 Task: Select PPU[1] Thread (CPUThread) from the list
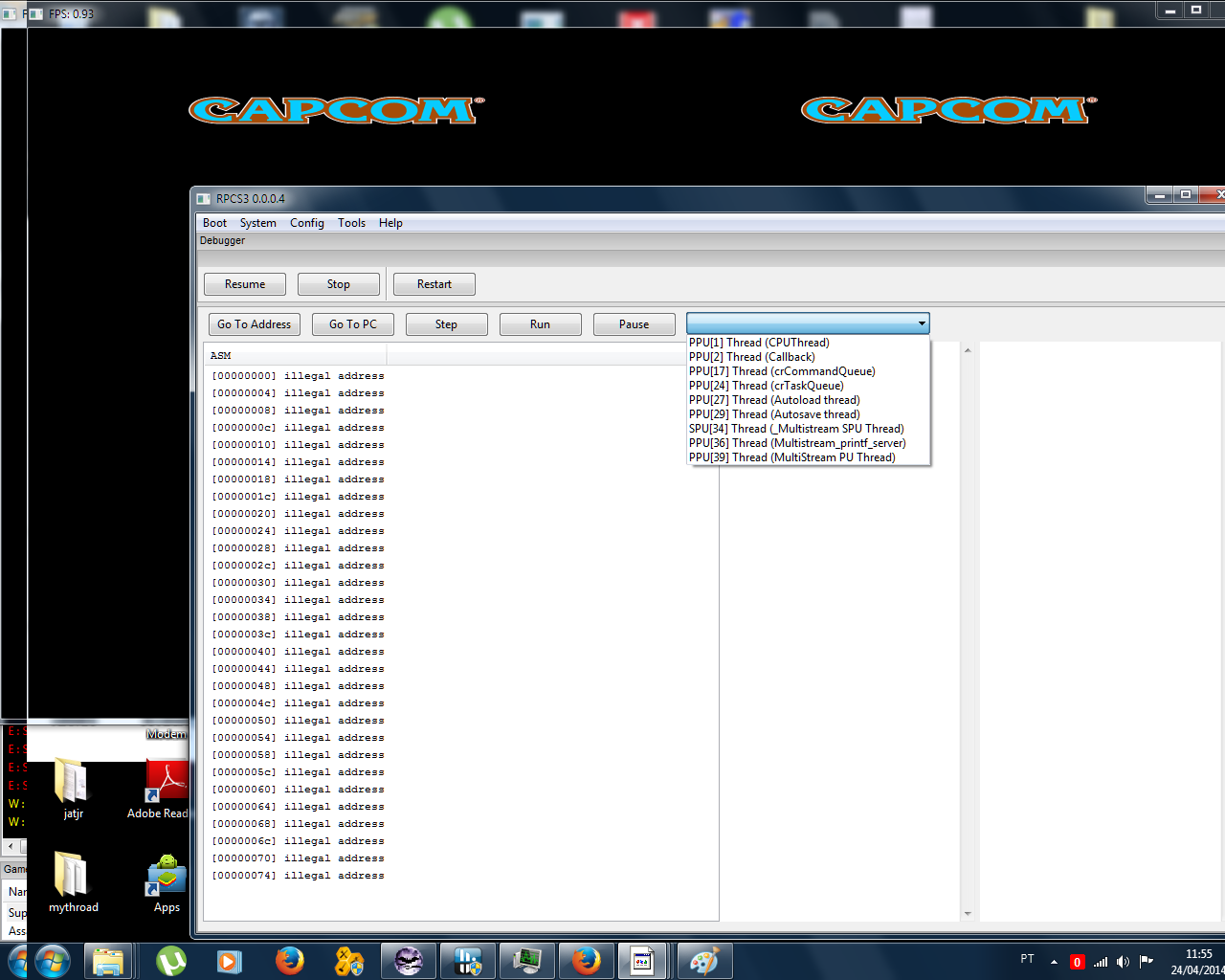pyautogui.click(x=759, y=343)
